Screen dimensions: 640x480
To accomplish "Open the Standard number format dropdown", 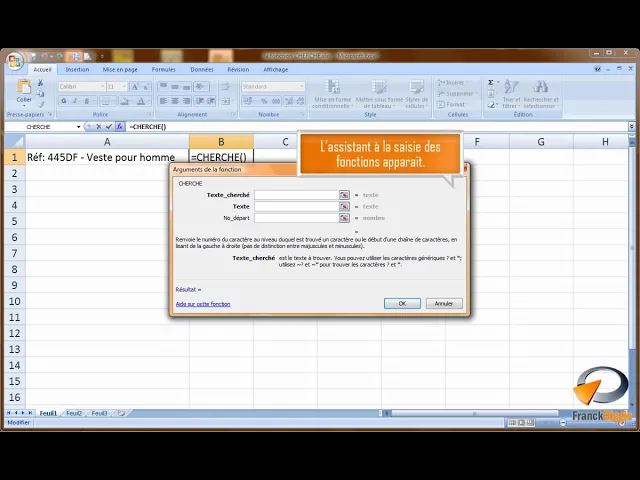I will coord(302,87).
